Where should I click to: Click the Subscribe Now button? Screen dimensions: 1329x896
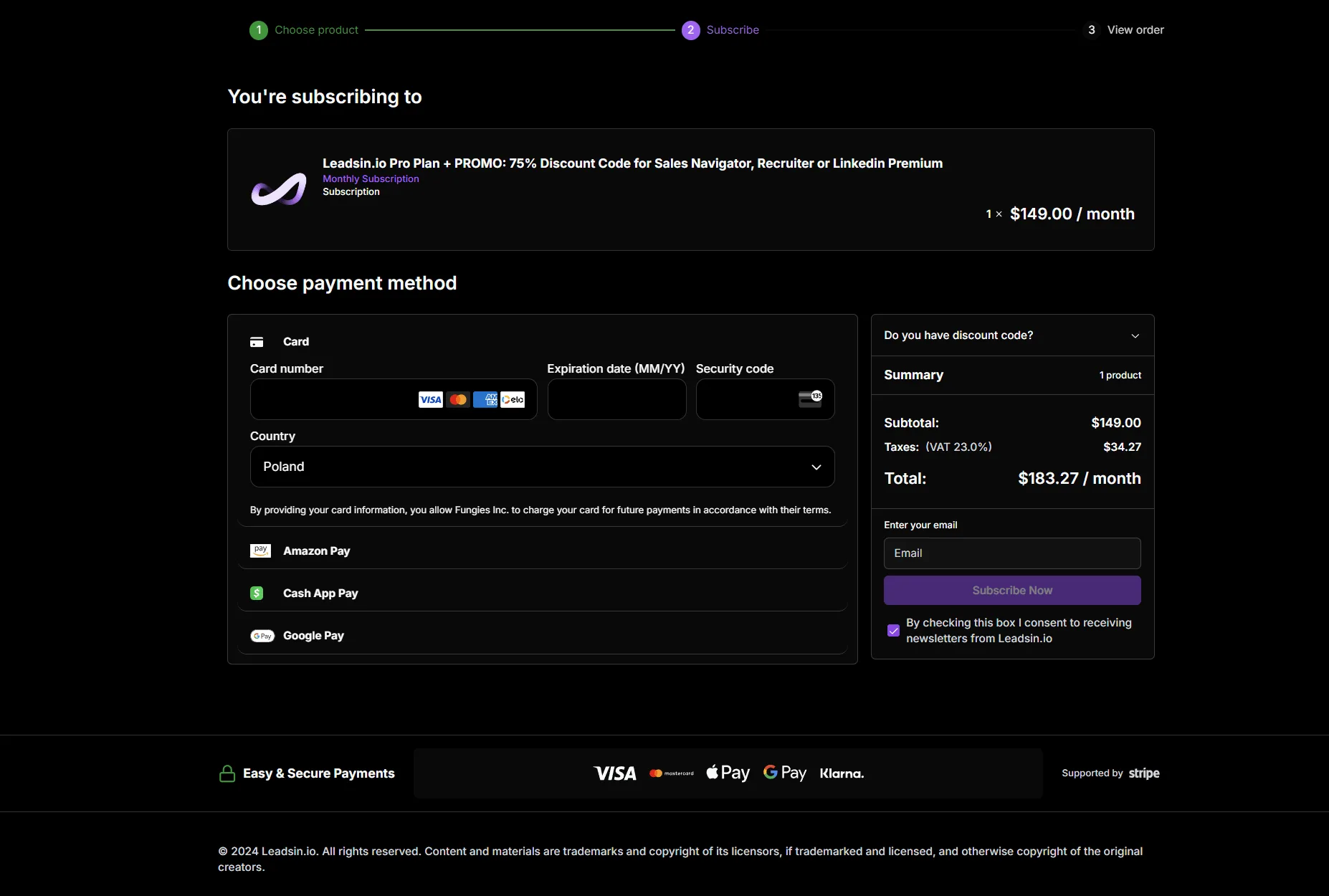click(1012, 591)
